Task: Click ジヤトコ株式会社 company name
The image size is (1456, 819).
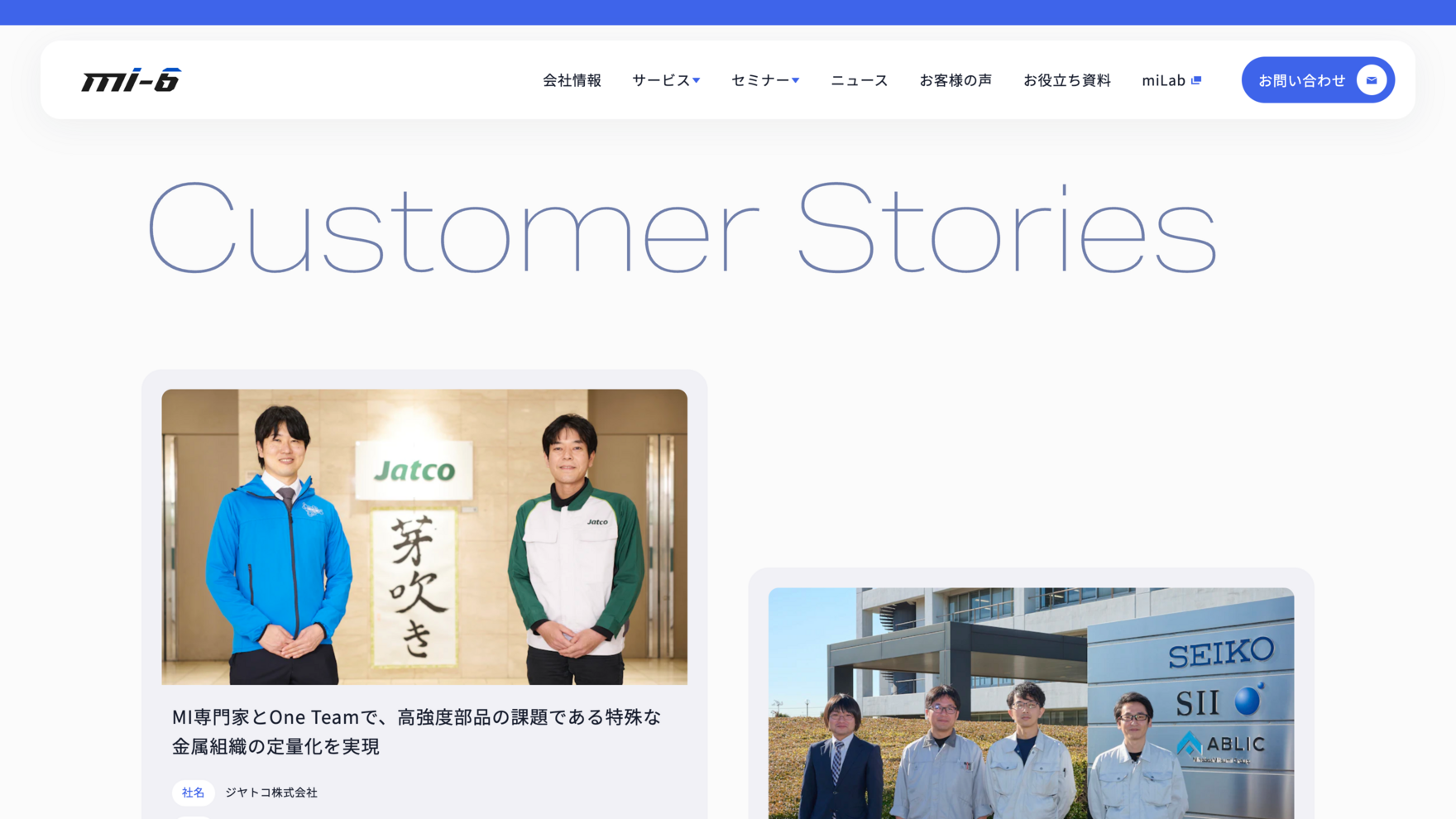Action: [271, 793]
